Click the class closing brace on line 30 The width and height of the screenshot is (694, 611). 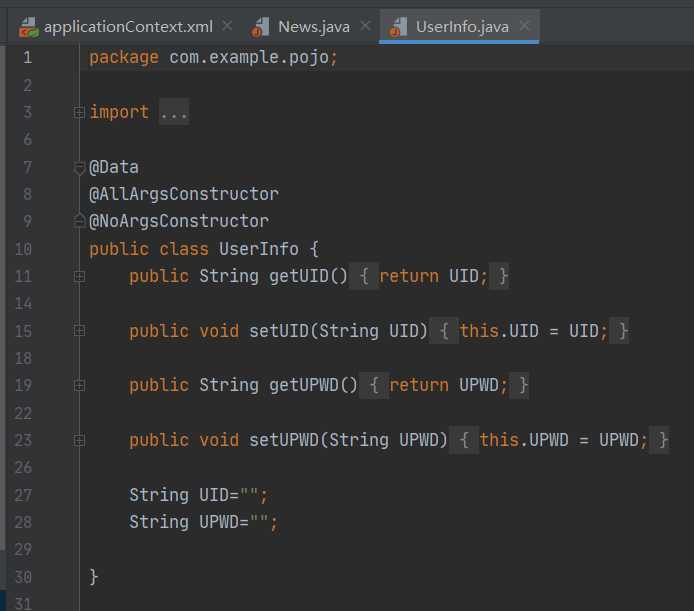coord(93,577)
